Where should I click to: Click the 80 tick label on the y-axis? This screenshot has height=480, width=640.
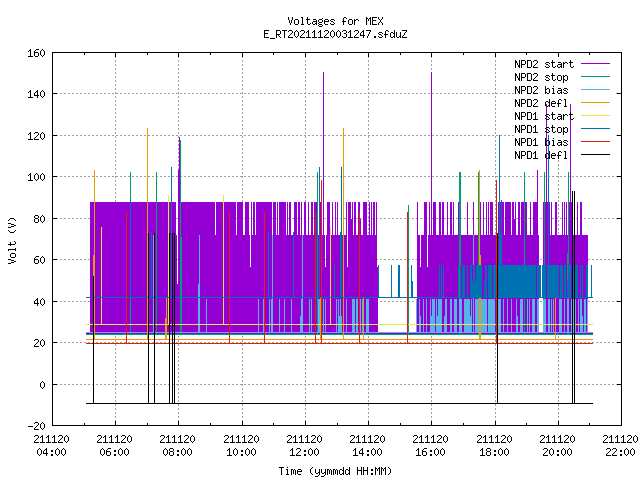40,219
